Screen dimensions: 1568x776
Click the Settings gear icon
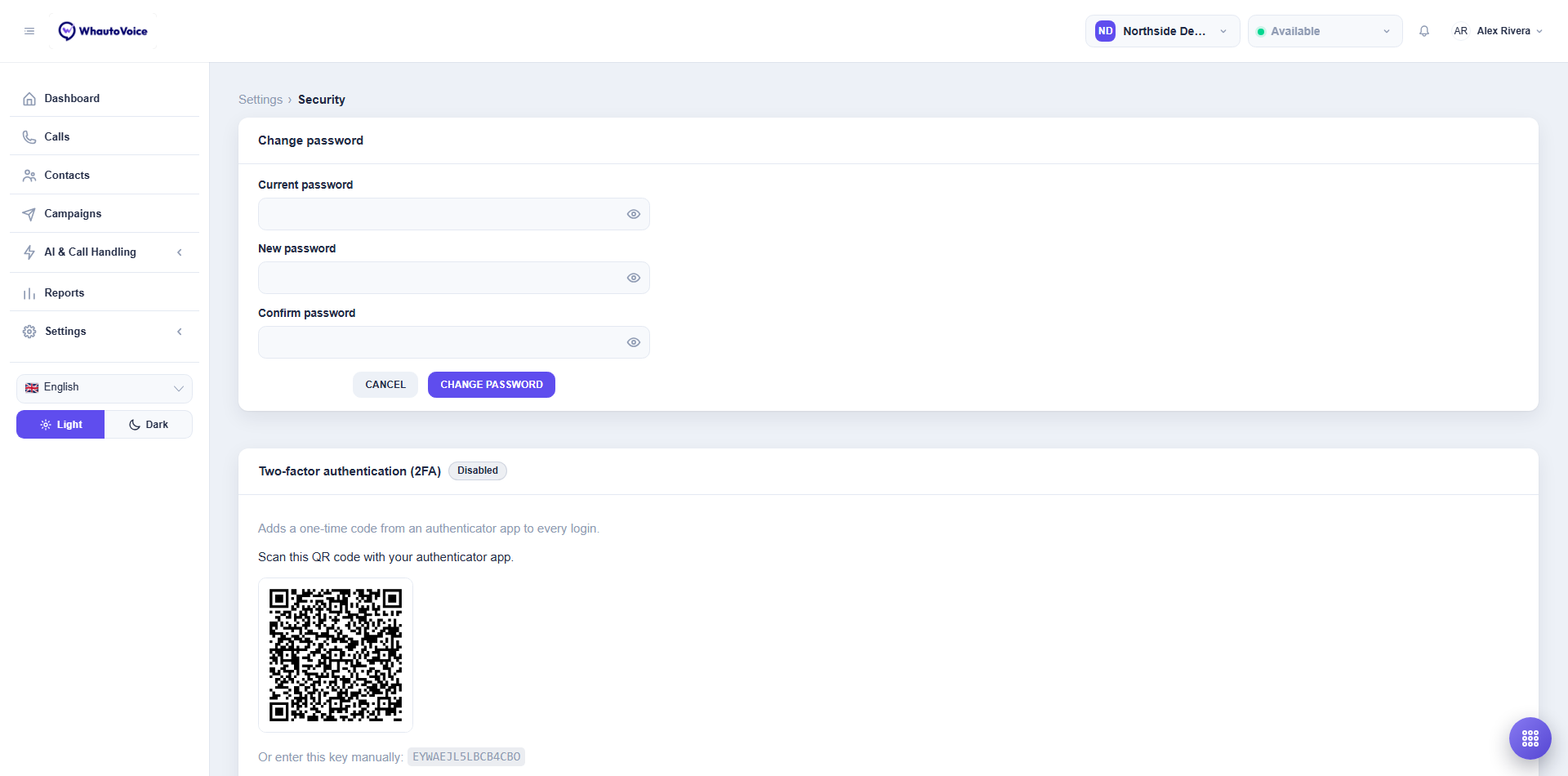pos(29,332)
